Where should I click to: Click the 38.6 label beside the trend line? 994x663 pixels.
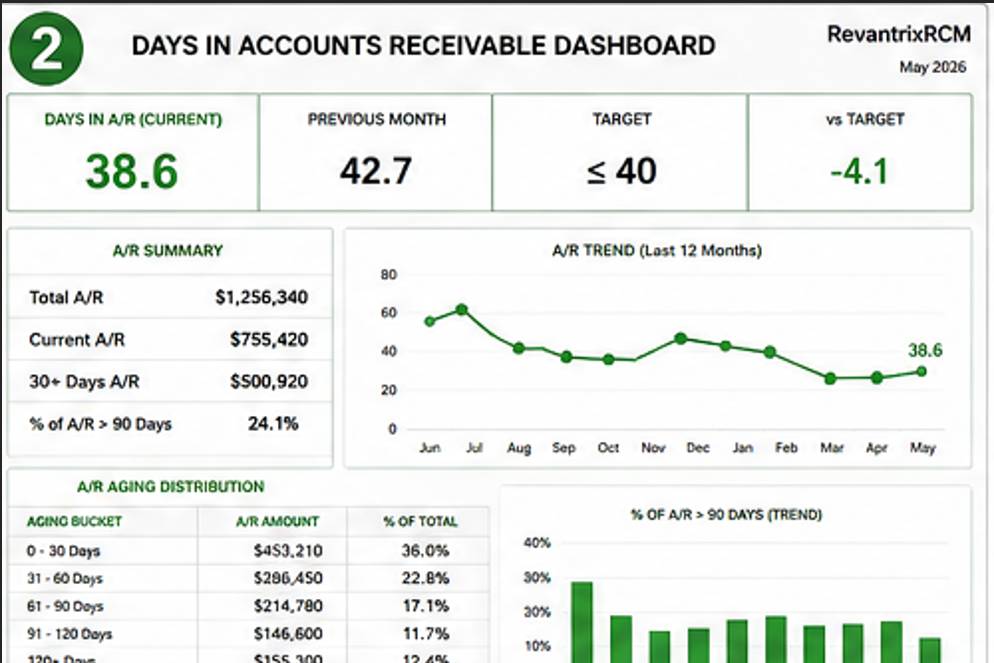pyautogui.click(x=925, y=350)
